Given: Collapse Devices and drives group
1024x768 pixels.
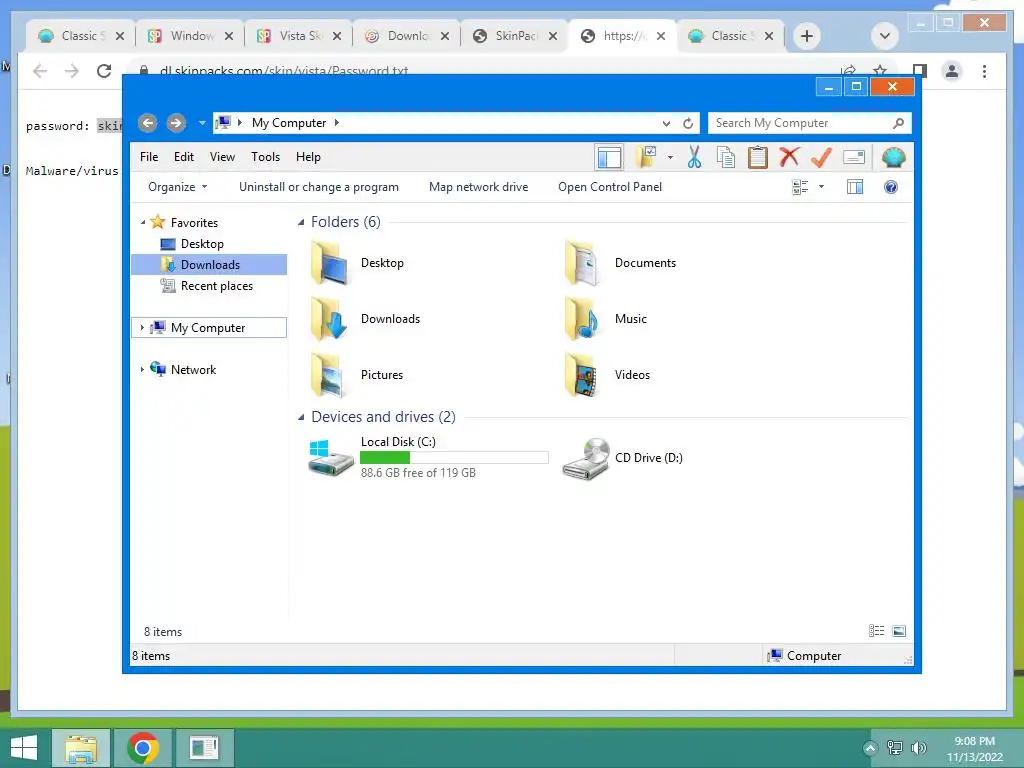Looking at the screenshot, I should [x=301, y=417].
